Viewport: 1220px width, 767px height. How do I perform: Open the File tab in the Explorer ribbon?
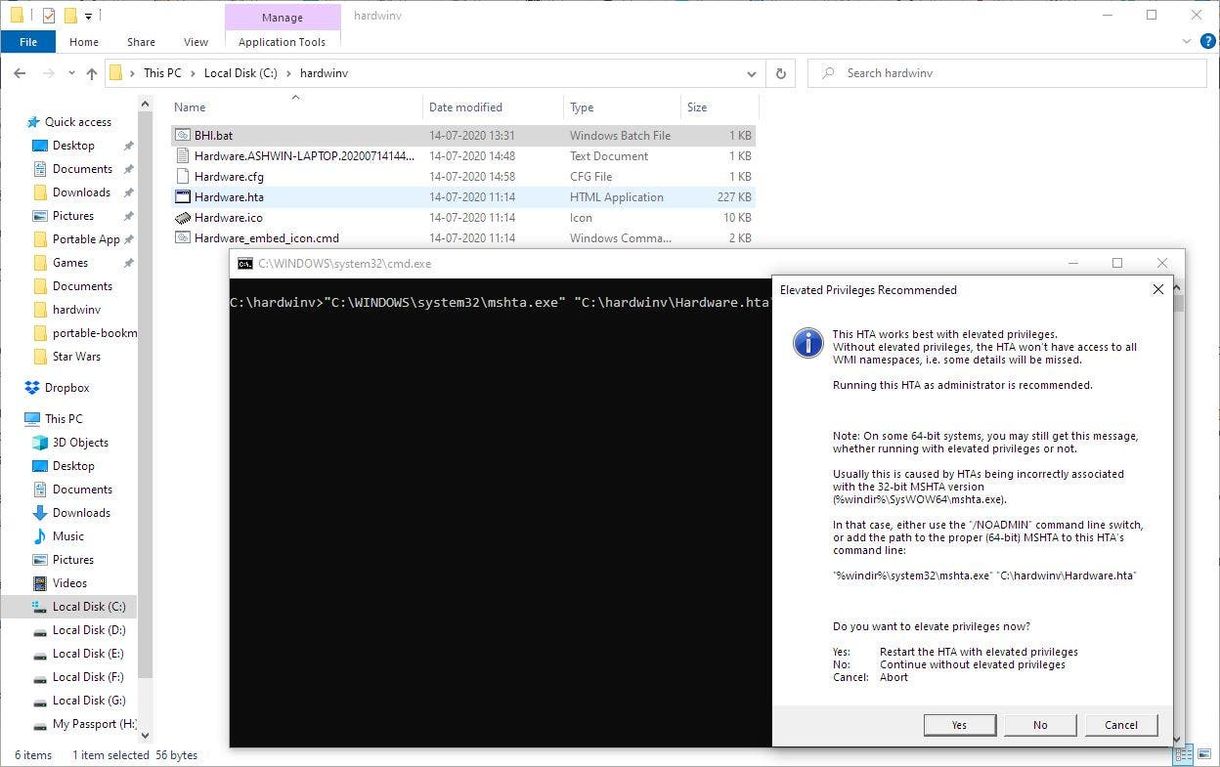[x=28, y=42]
